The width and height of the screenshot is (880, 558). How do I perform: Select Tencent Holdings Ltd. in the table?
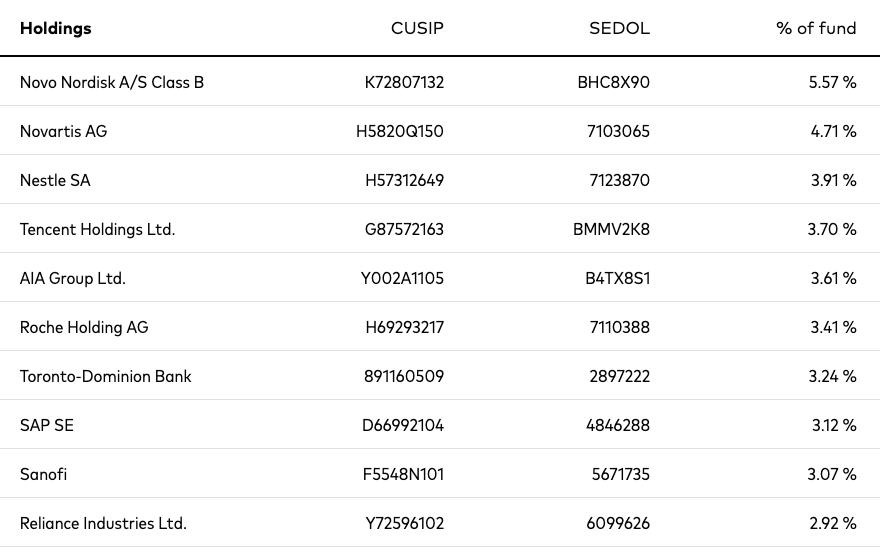tap(98, 230)
